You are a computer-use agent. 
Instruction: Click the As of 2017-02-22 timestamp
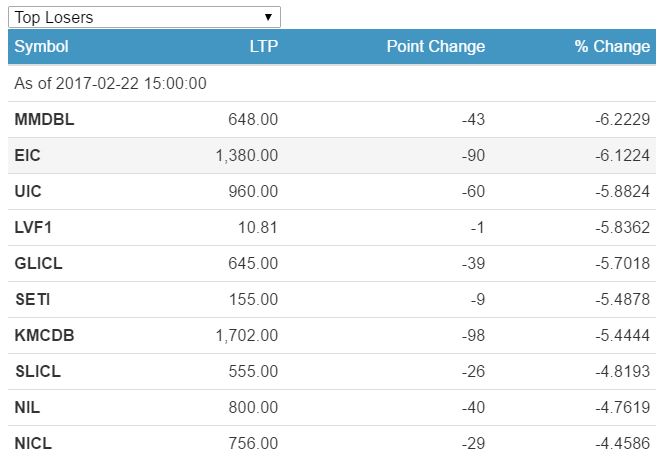tap(110, 84)
